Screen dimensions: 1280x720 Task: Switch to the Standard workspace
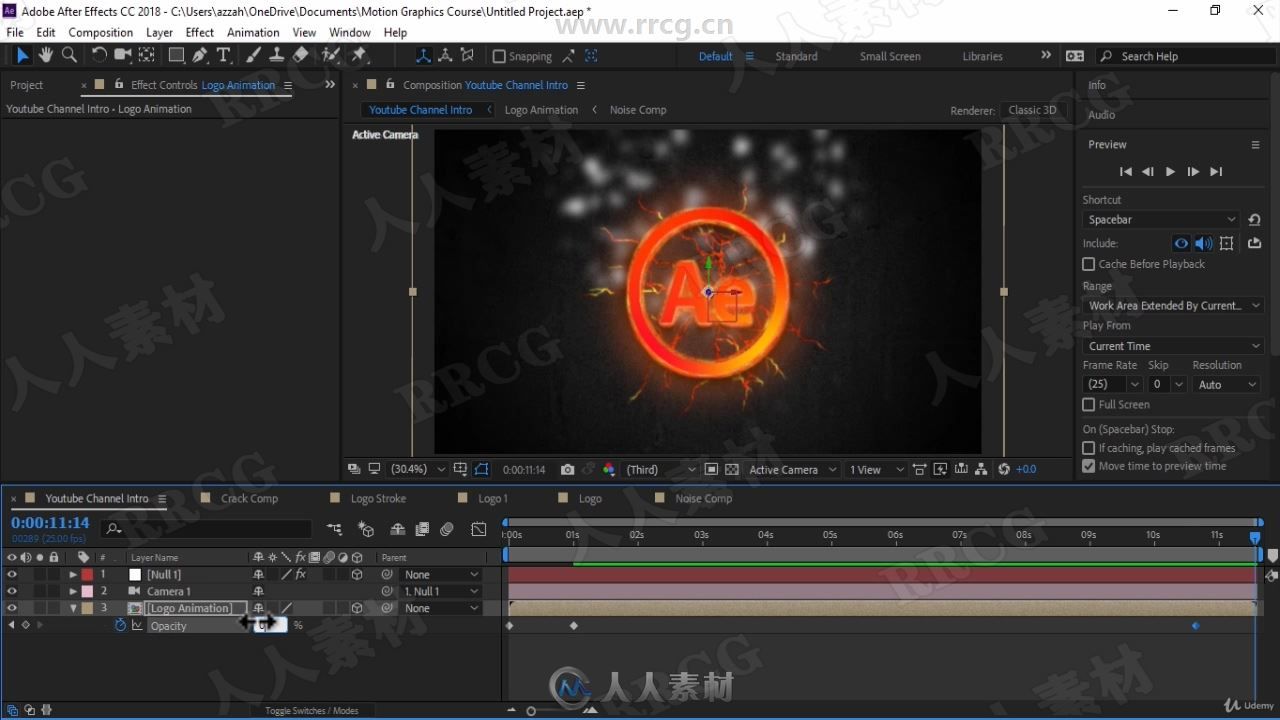796,56
